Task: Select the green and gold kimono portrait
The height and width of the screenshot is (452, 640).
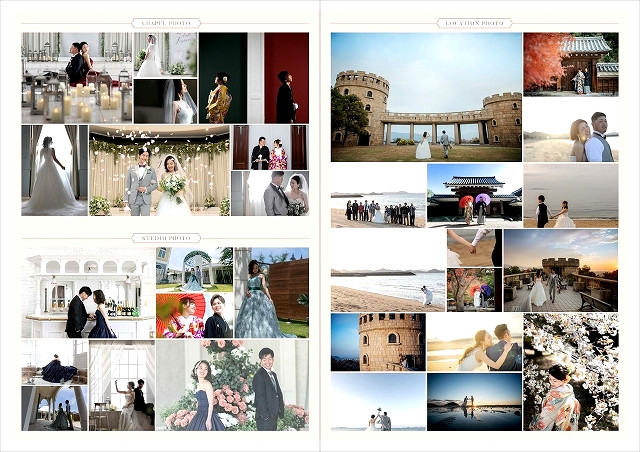Action: (222, 77)
